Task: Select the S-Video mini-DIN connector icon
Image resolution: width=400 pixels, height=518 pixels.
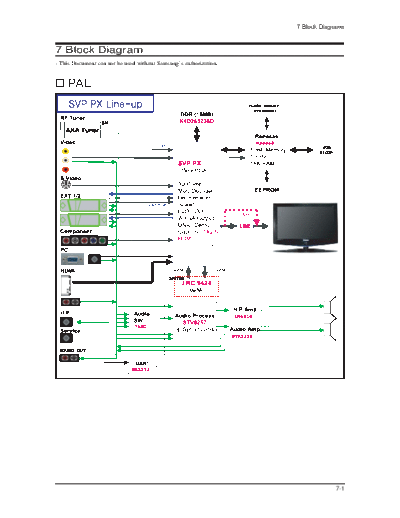Action: point(66,185)
